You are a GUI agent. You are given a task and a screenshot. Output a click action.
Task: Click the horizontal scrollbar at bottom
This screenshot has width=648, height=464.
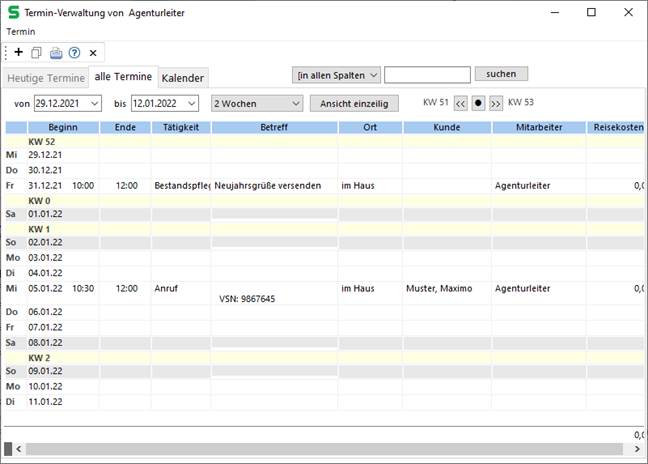point(320,449)
